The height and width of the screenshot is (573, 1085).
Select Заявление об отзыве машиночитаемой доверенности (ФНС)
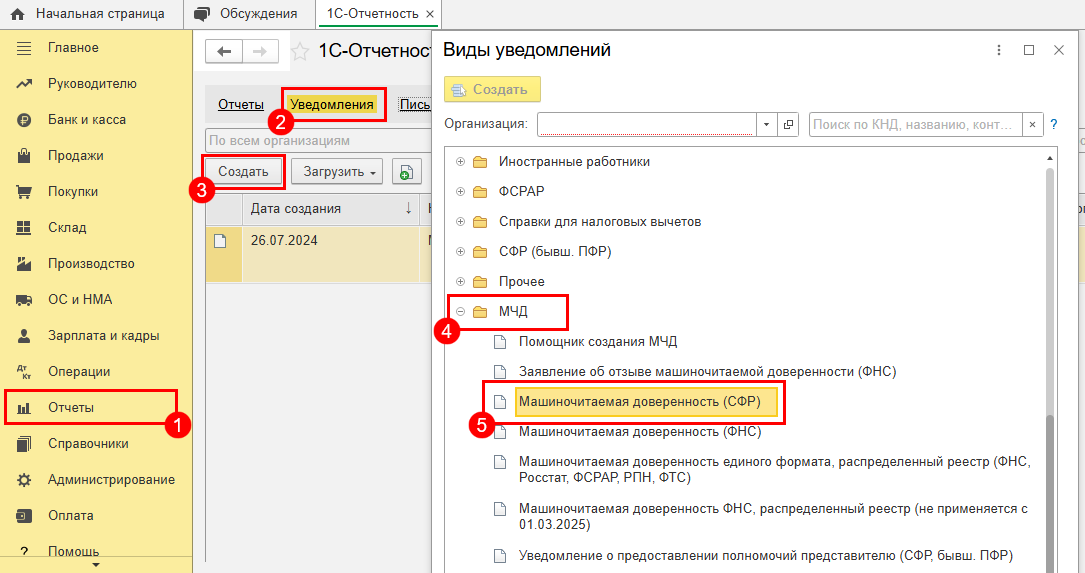pos(707,372)
